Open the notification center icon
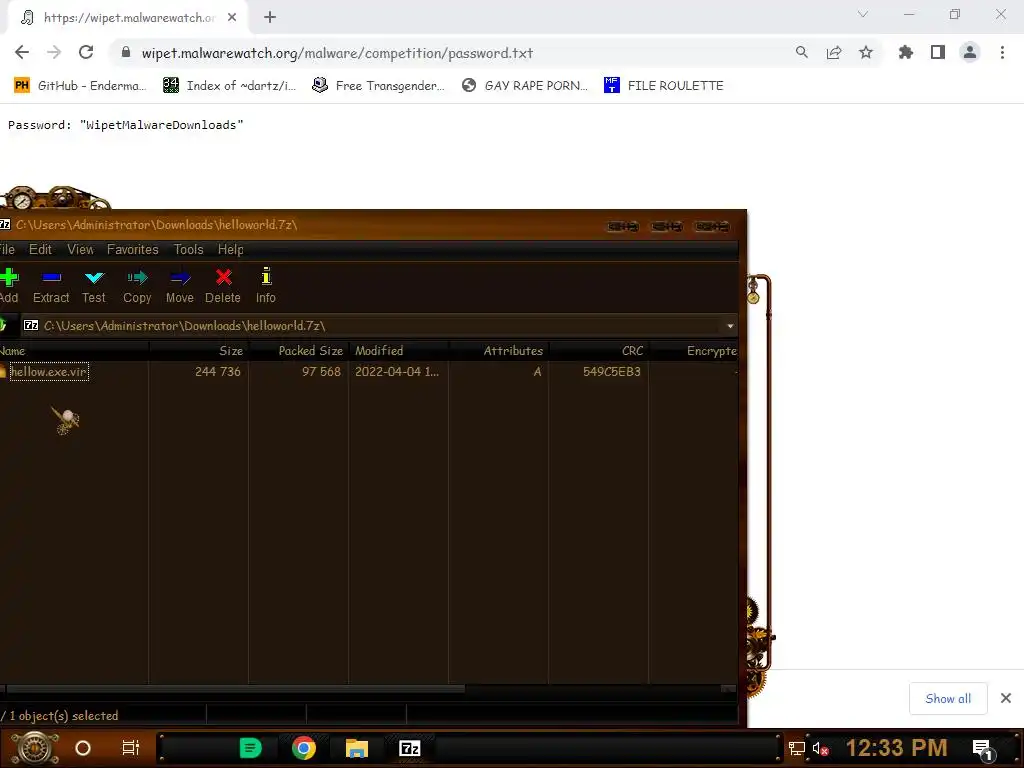Viewport: 1024px width, 768px height. tap(983, 749)
